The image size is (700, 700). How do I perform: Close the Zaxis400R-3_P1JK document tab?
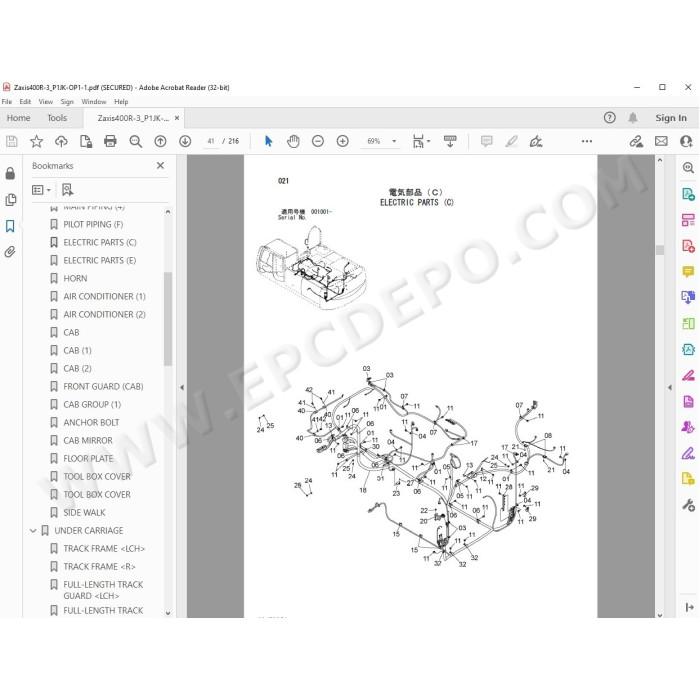point(177,118)
